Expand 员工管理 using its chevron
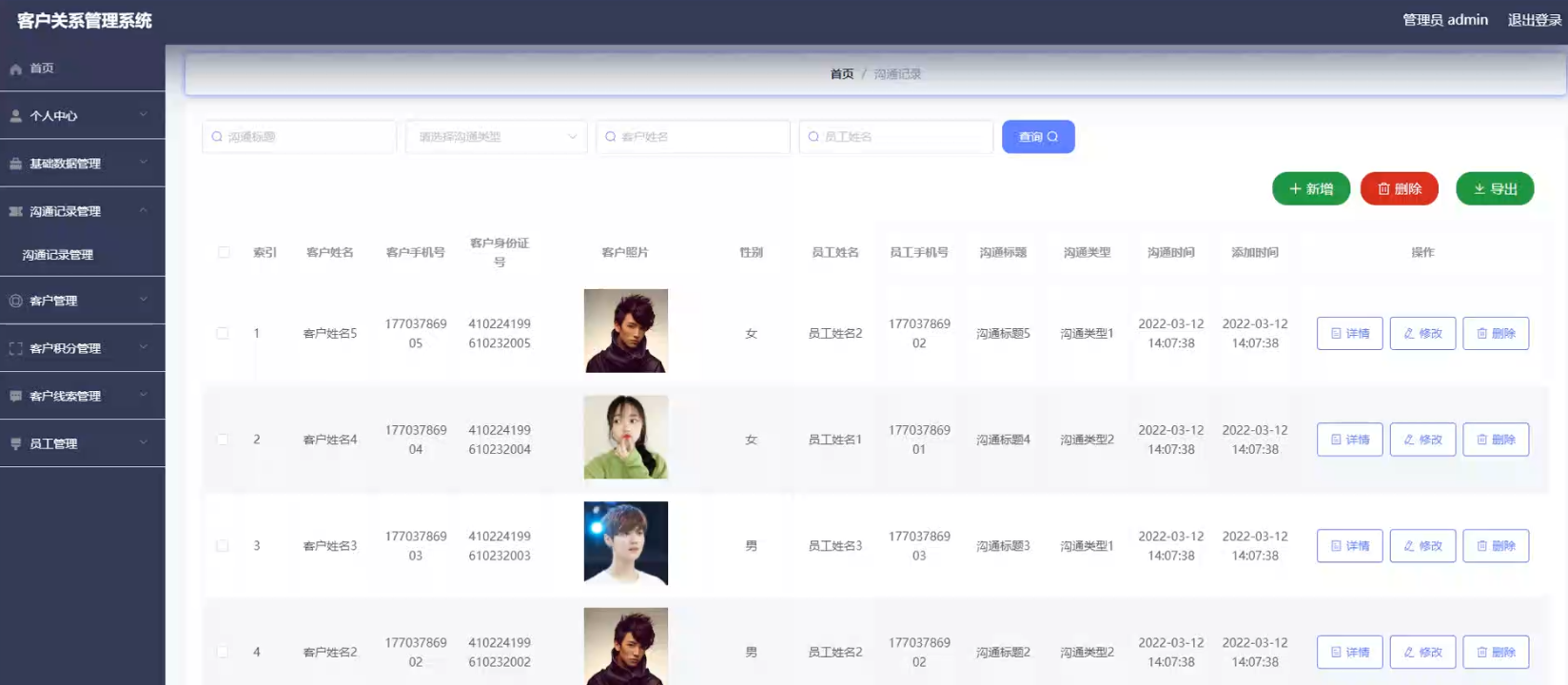Screen dimensions: 1568x685 tap(144, 442)
